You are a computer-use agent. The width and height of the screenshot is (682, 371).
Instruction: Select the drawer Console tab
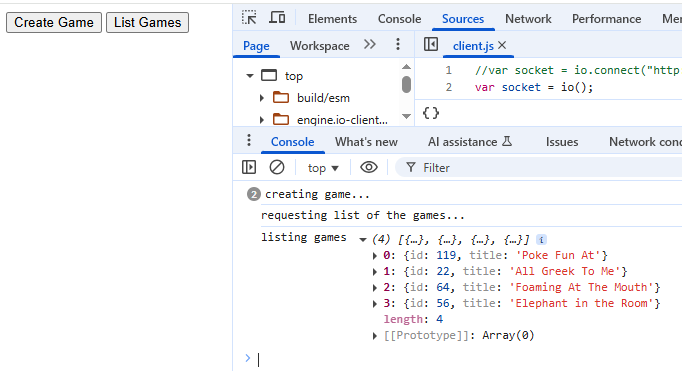tap(292, 142)
